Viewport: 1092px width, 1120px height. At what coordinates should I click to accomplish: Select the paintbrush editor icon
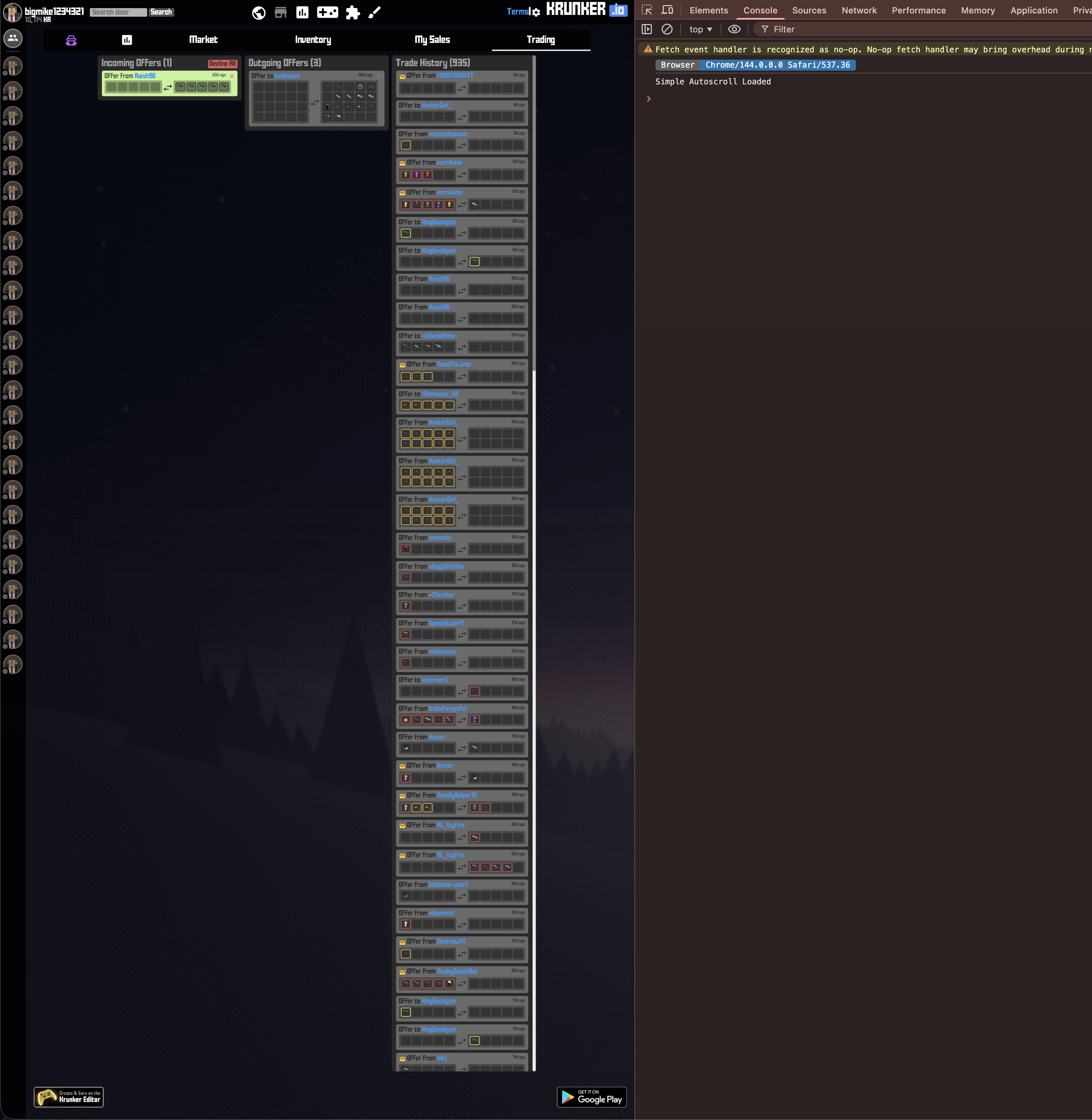(x=374, y=12)
